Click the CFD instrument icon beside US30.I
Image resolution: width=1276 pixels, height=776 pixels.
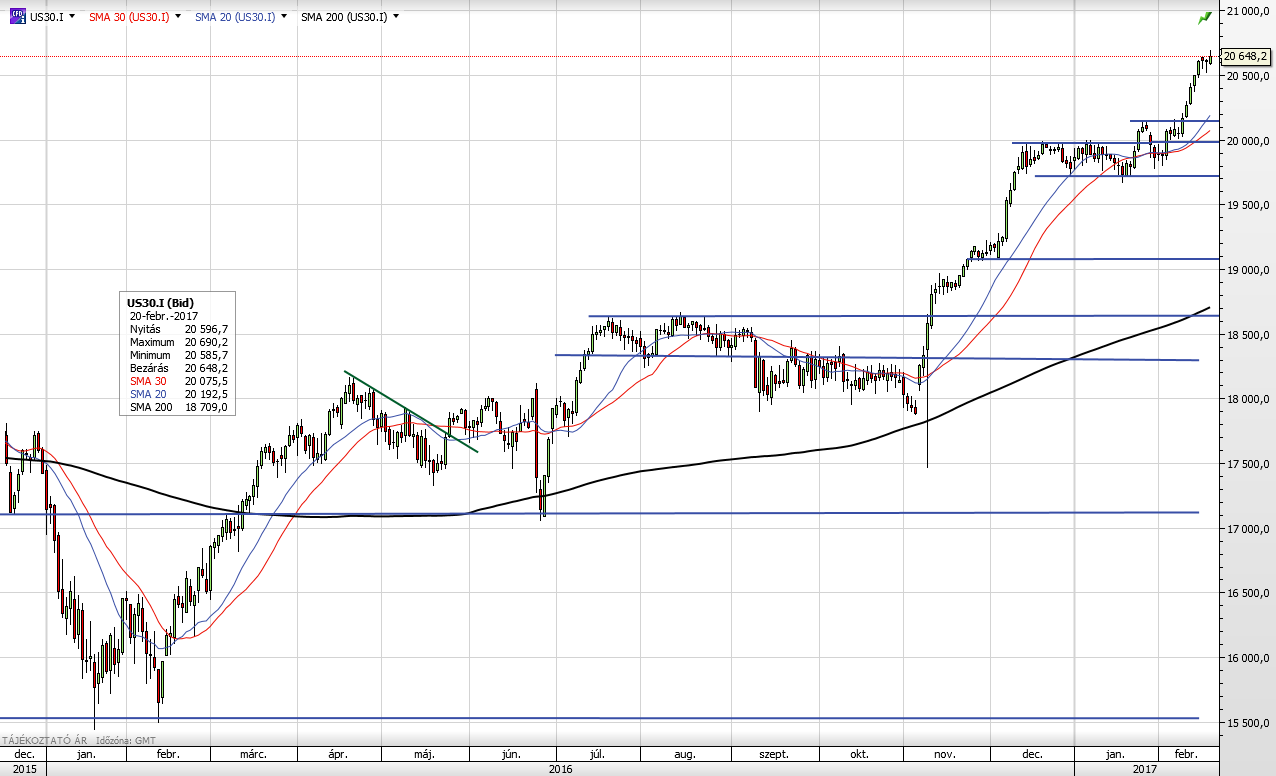tap(19, 17)
